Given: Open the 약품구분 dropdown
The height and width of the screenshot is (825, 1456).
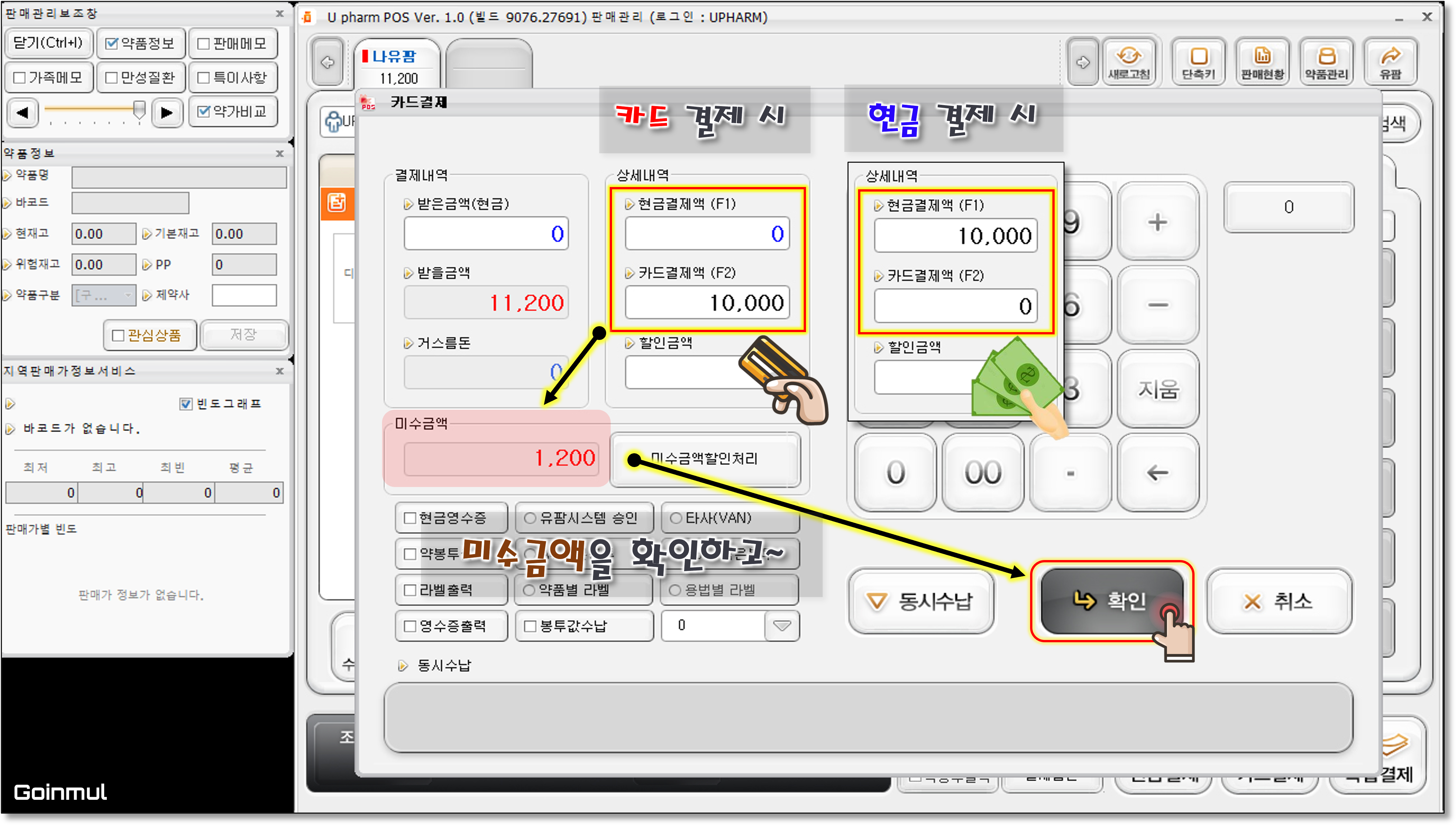Looking at the screenshot, I should coord(104,295).
